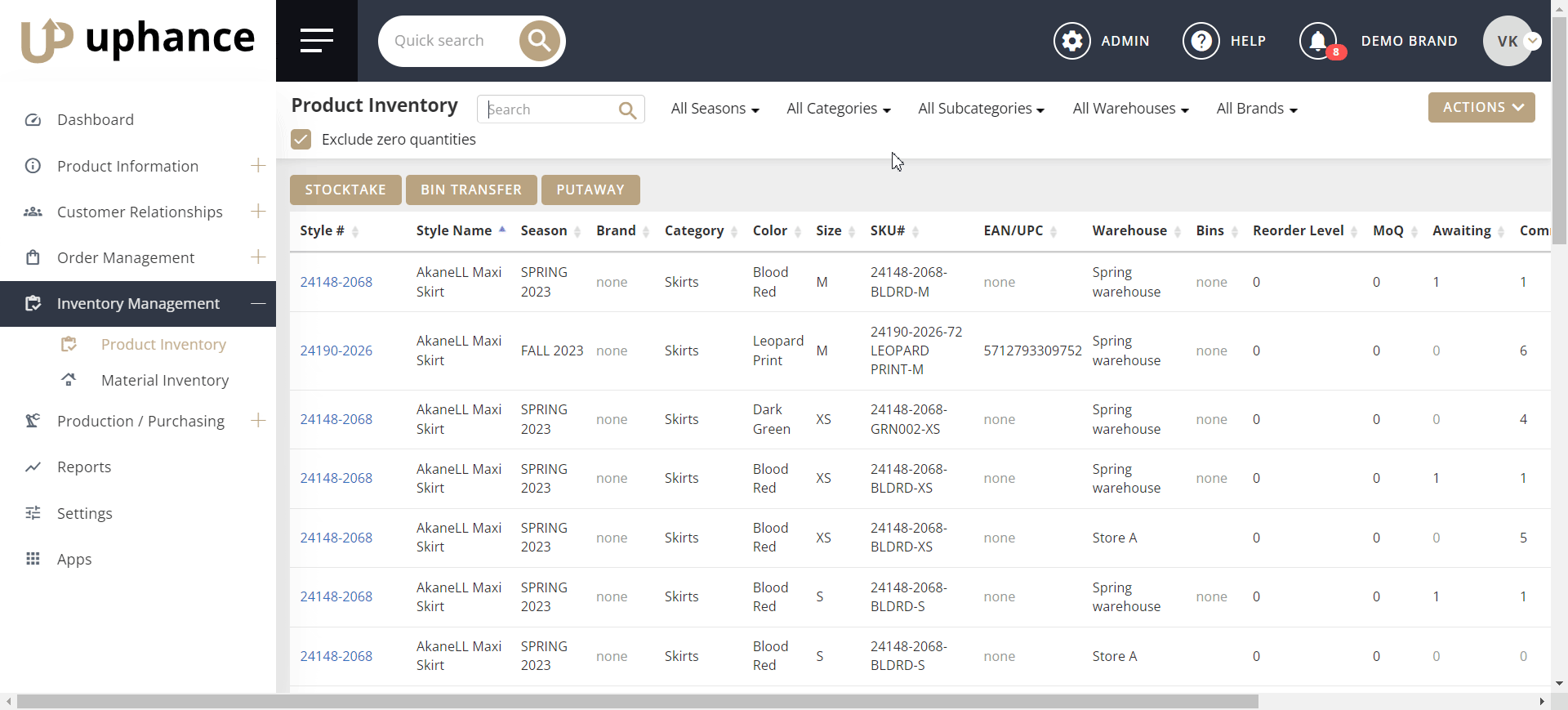
Task: View notifications bell icon
Action: click(1318, 41)
